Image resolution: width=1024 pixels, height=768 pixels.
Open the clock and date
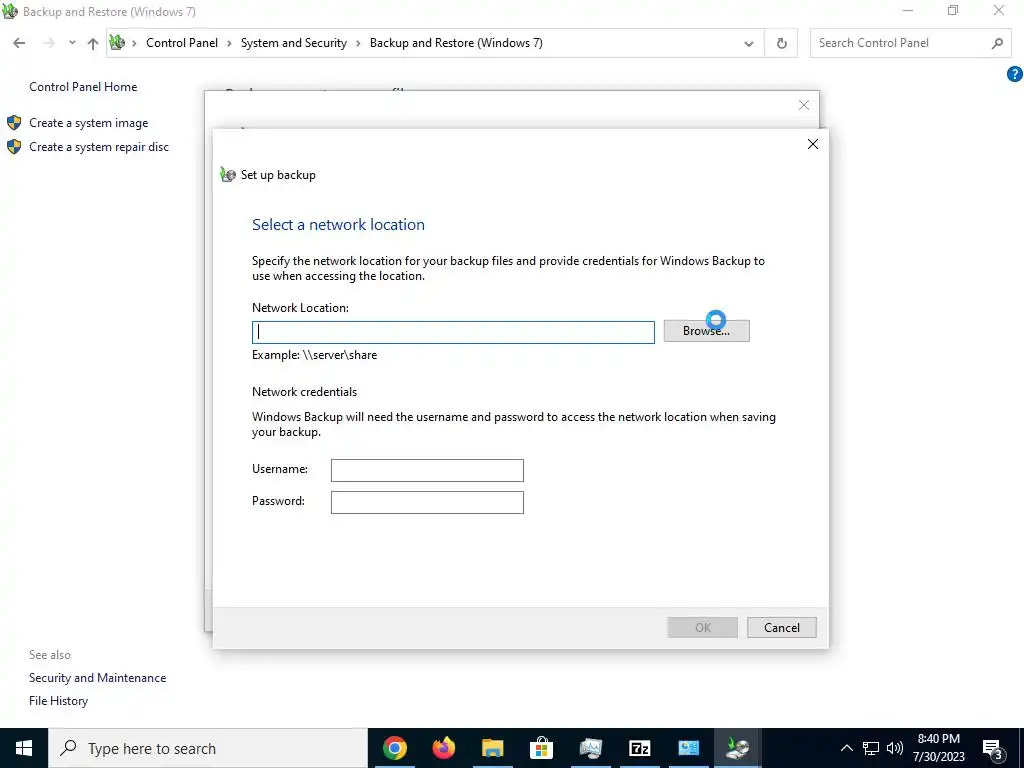coord(938,748)
